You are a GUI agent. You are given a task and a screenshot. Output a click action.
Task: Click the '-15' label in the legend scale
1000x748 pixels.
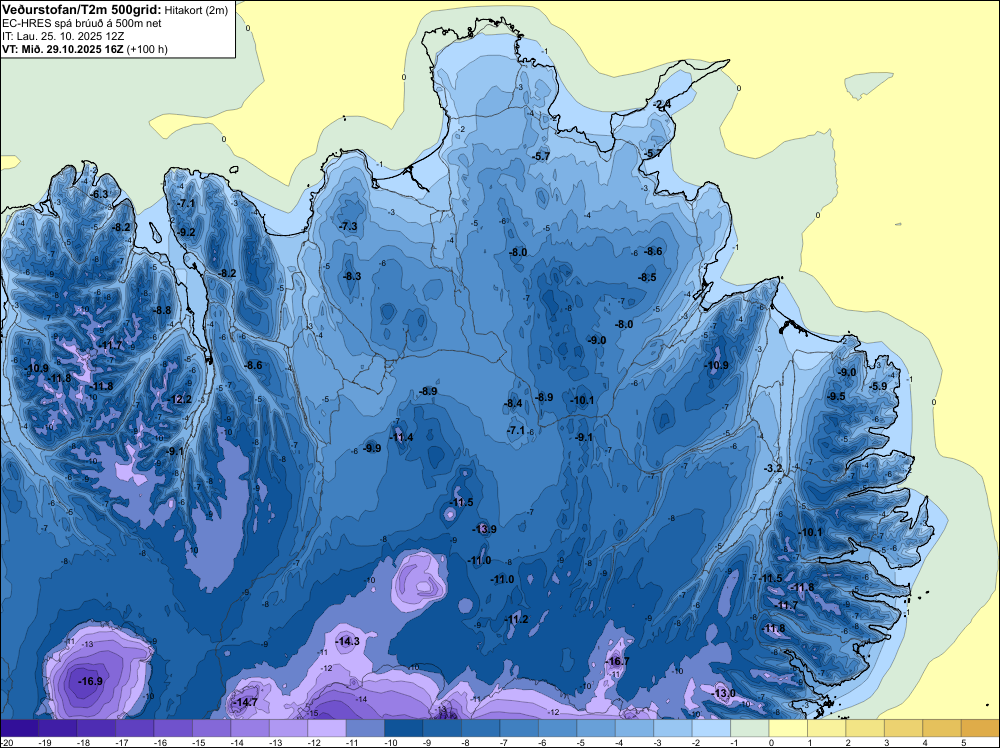pos(198,743)
